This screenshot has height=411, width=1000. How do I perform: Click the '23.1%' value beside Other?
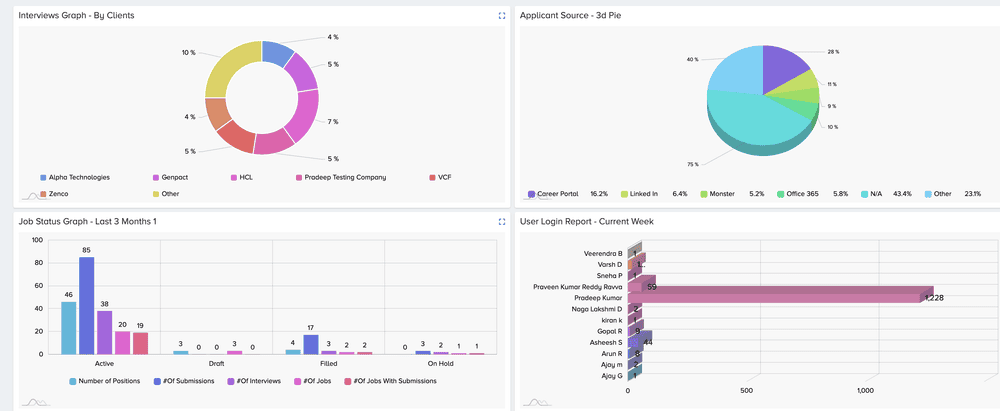tap(973, 193)
